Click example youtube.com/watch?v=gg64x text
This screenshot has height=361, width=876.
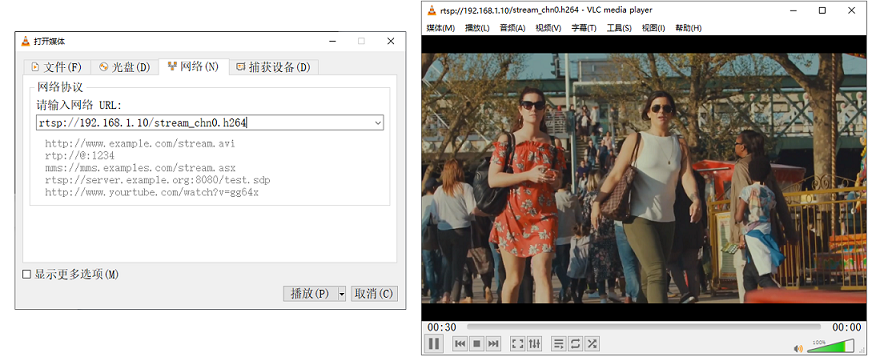tap(152, 192)
